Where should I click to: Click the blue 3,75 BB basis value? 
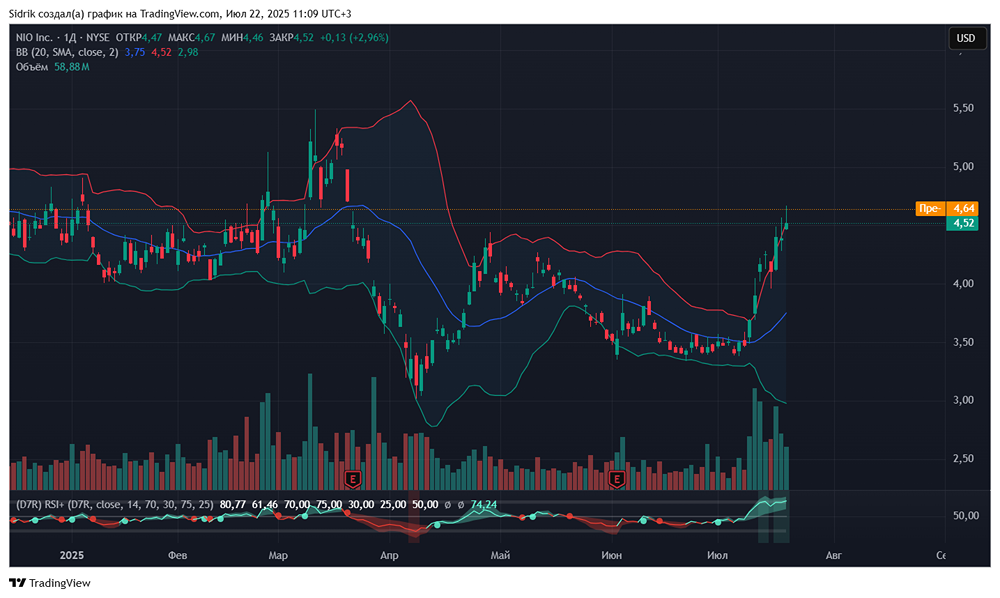click(x=135, y=52)
